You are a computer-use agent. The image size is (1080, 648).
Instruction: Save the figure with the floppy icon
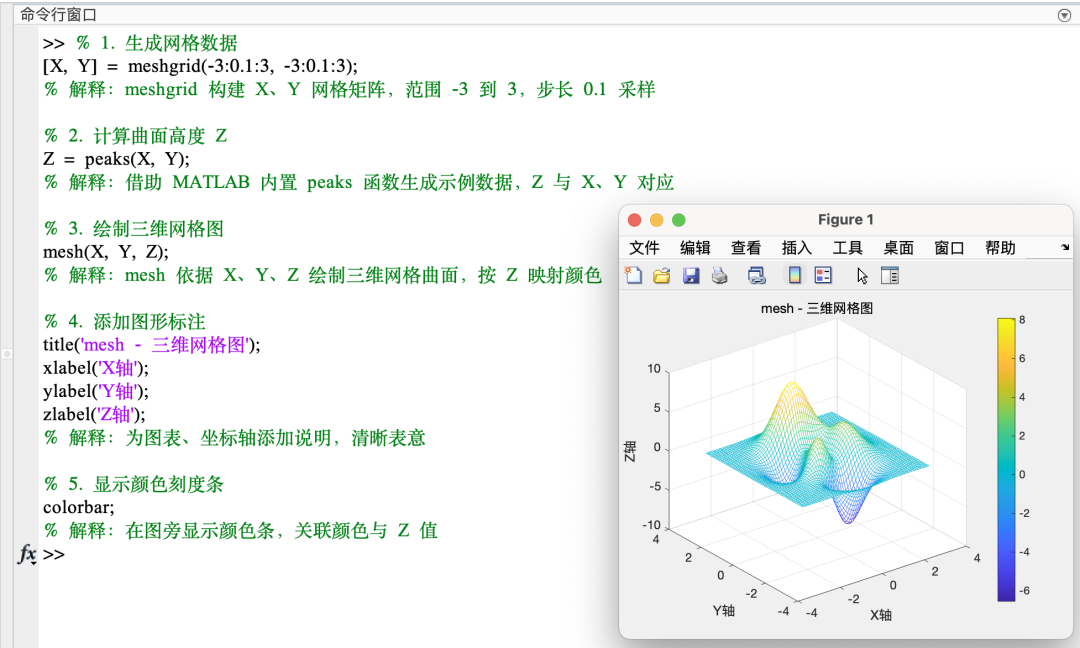pos(690,275)
